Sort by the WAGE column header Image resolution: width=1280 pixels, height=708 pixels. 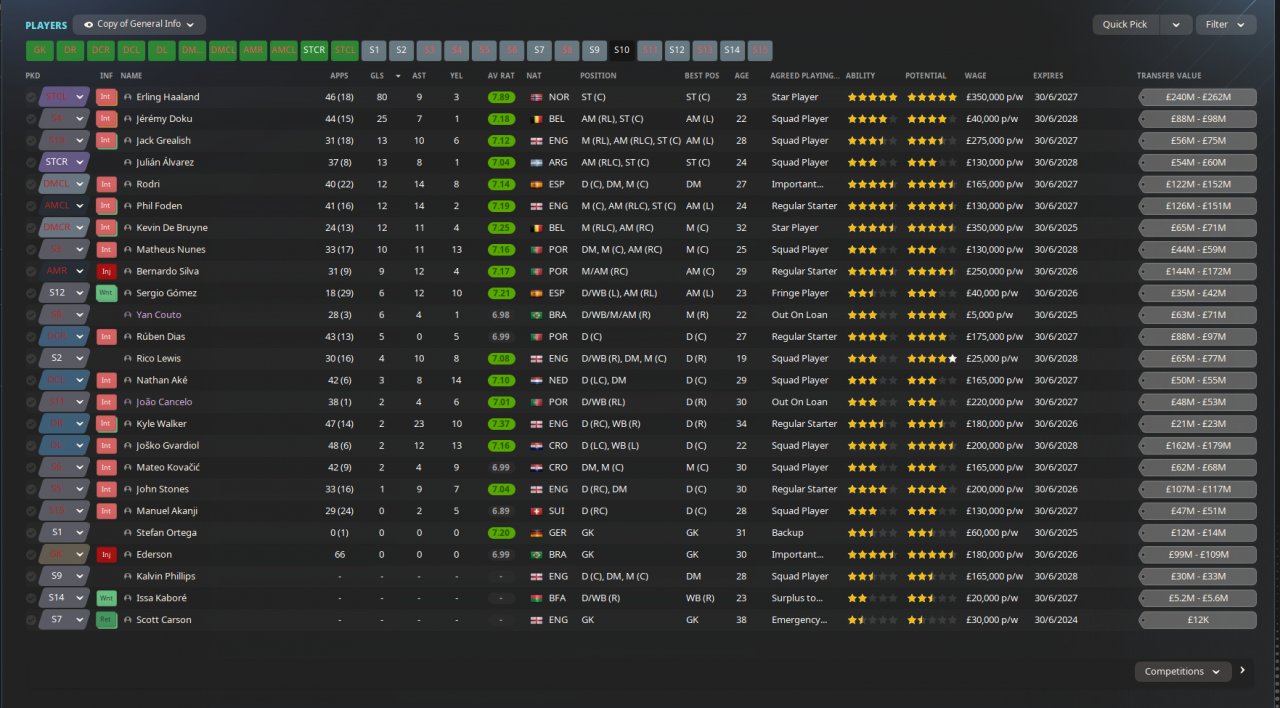(x=975, y=76)
